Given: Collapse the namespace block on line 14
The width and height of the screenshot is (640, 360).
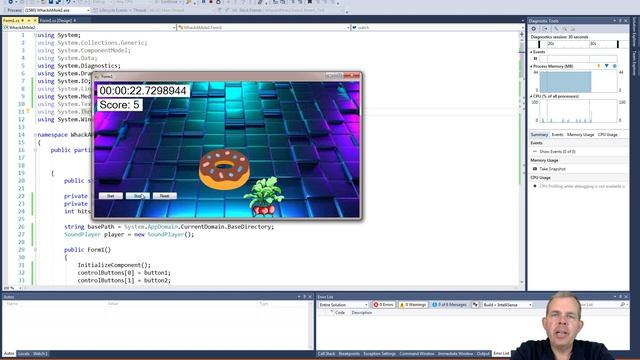Looking at the screenshot, I should tap(35, 135).
